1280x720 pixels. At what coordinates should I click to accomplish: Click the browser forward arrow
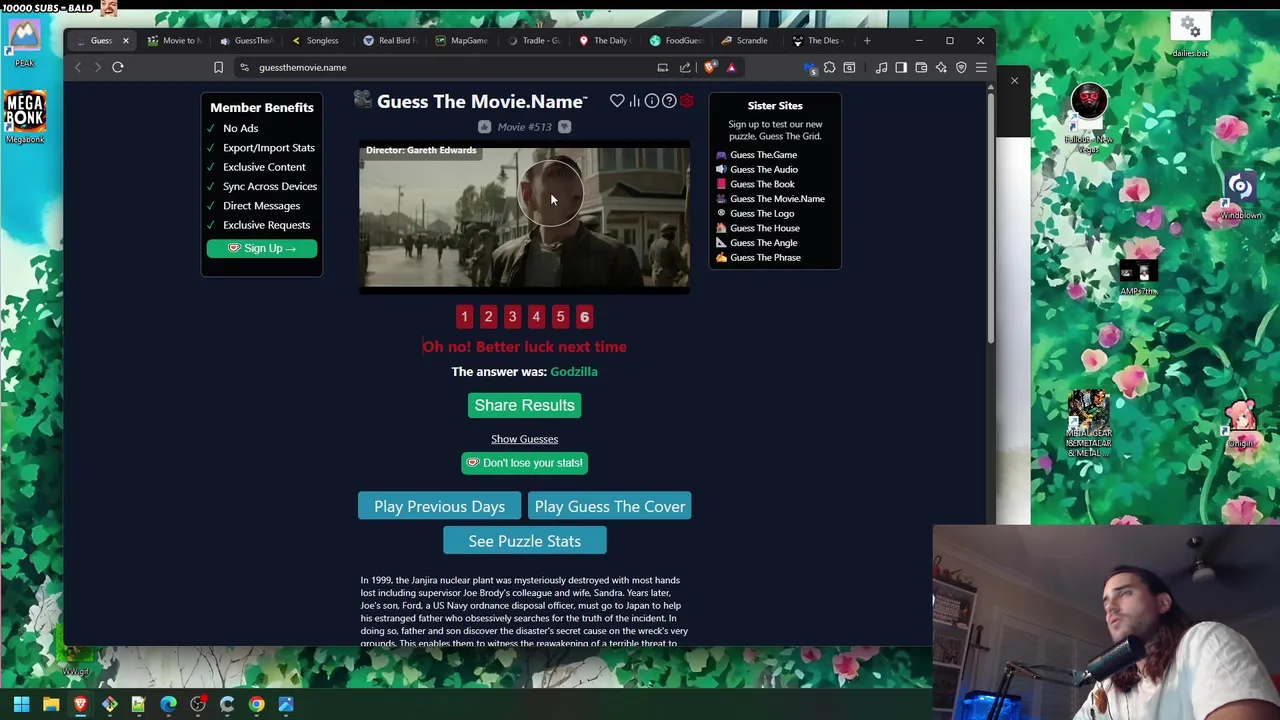(x=97, y=67)
